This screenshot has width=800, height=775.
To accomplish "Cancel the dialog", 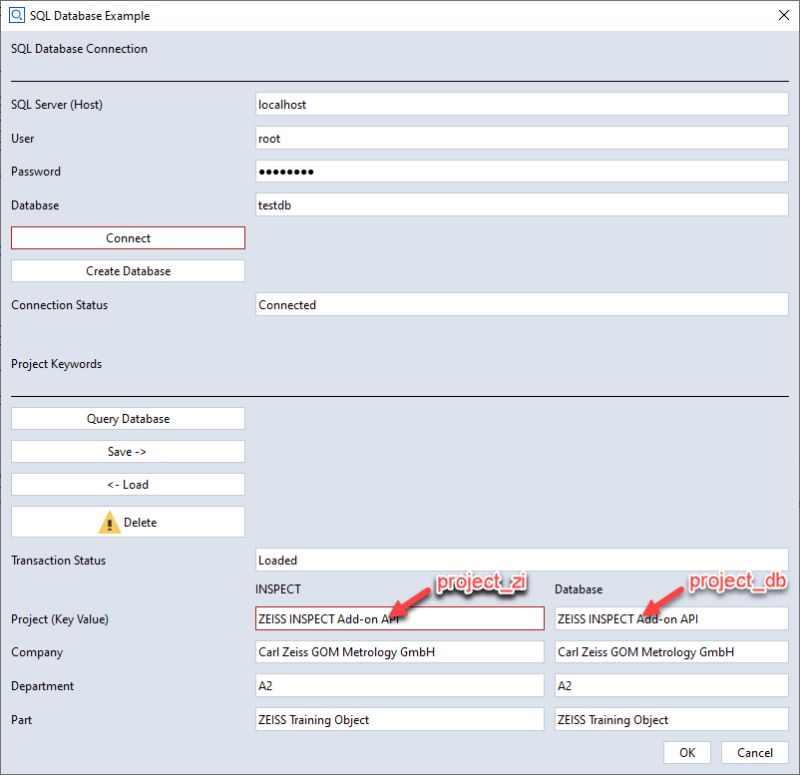I will pos(755,753).
